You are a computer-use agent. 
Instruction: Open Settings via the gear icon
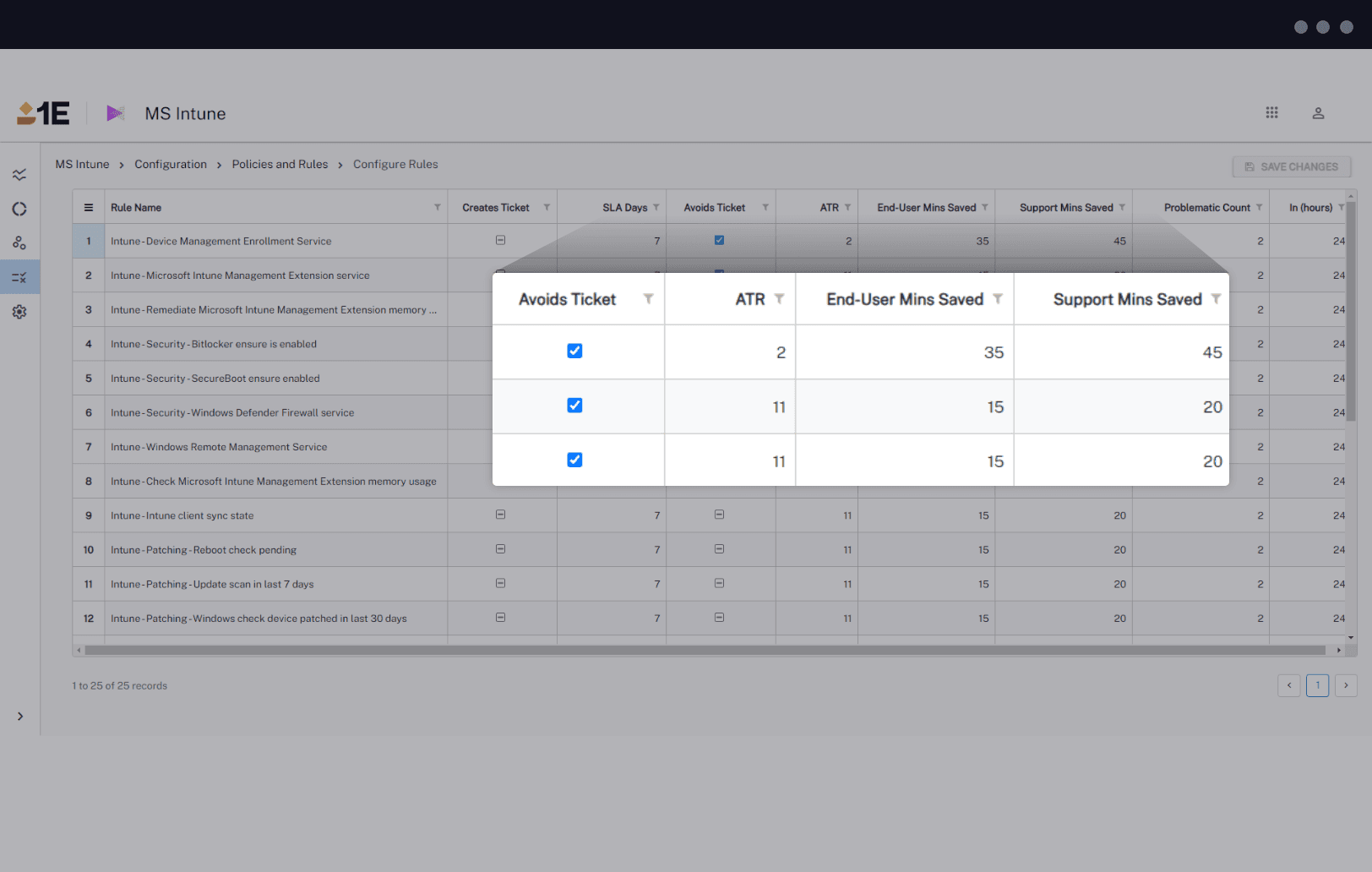coord(19,311)
